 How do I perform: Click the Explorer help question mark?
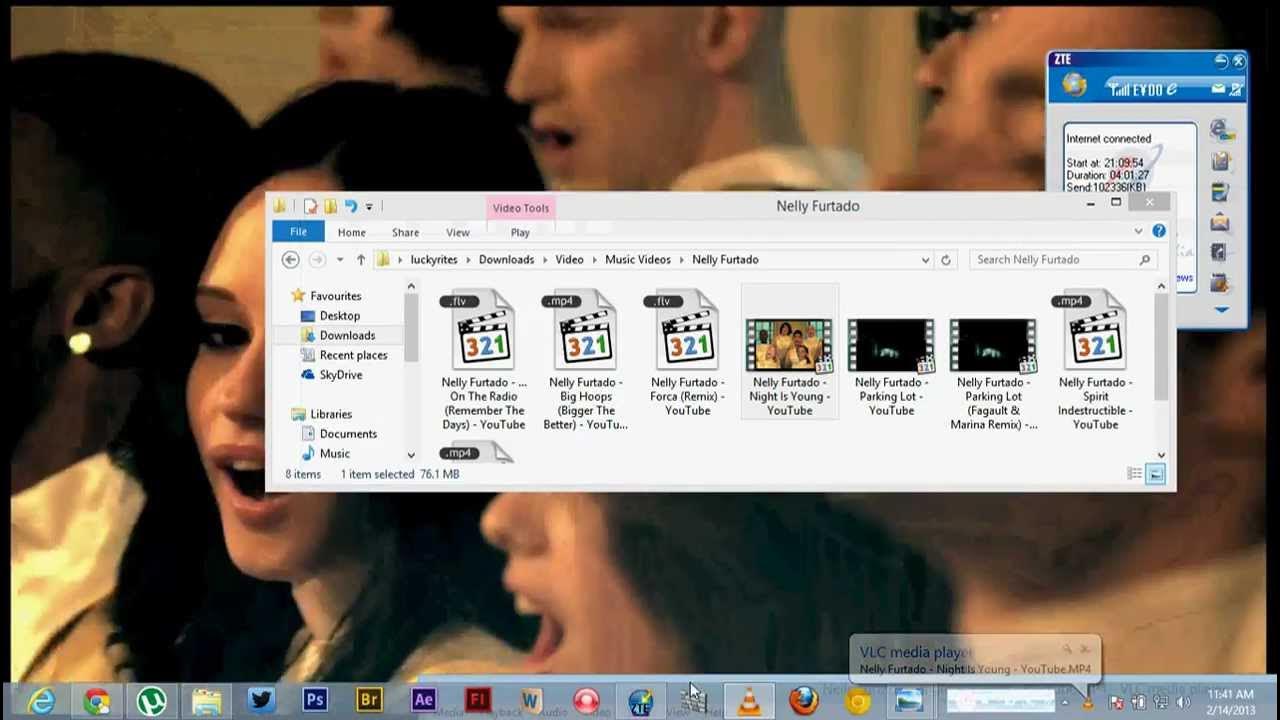click(1159, 231)
